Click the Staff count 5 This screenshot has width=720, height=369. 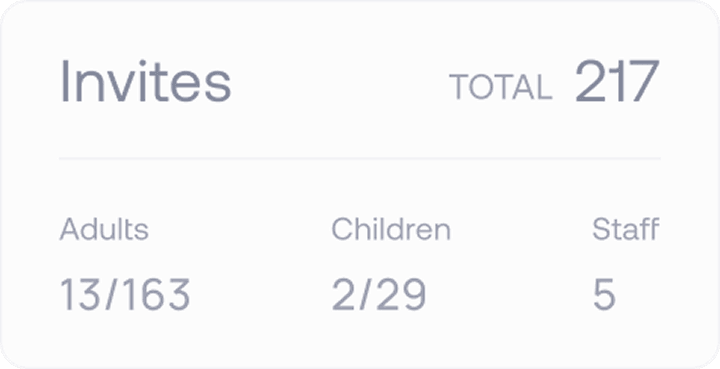coord(604,294)
